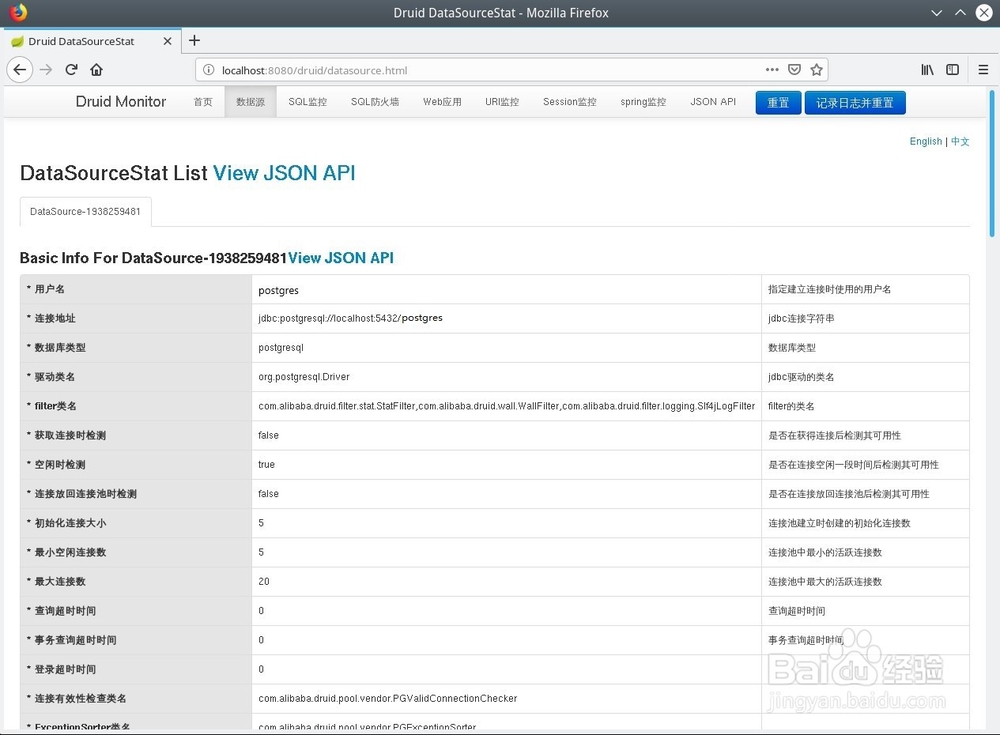
Task: Click the 数据库类型 value postgresql
Action: pyautogui.click(x=281, y=348)
